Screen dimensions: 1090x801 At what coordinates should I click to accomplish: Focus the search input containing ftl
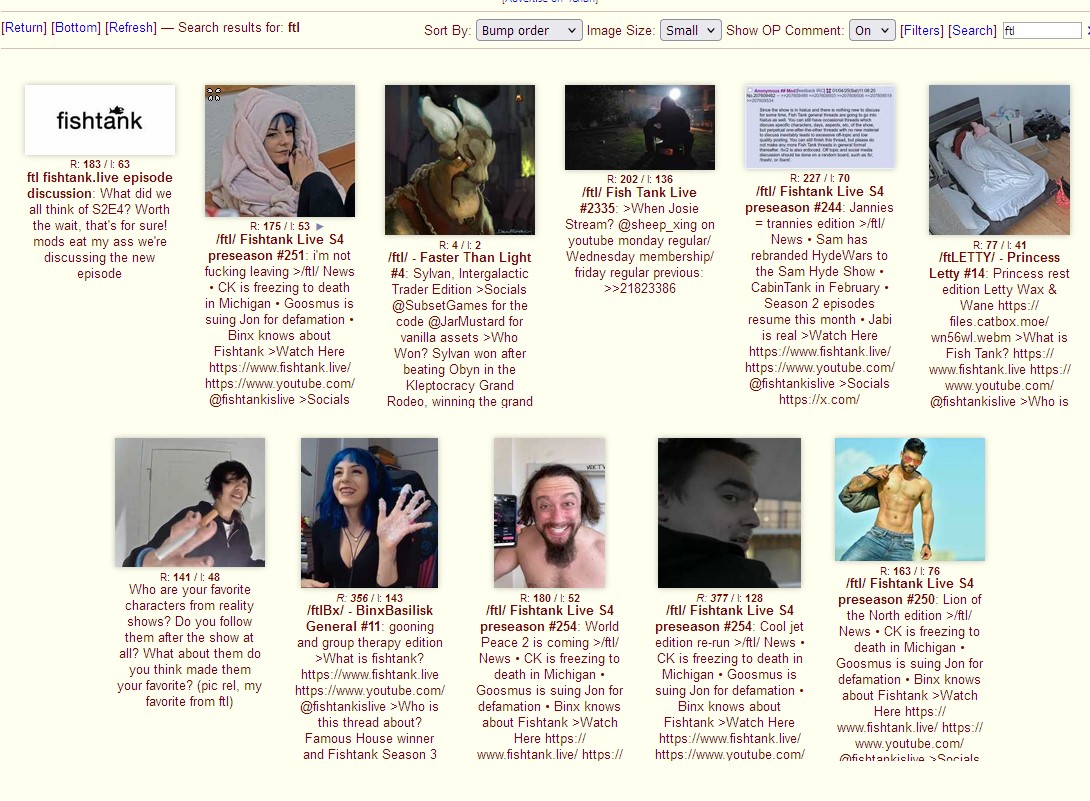1042,31
